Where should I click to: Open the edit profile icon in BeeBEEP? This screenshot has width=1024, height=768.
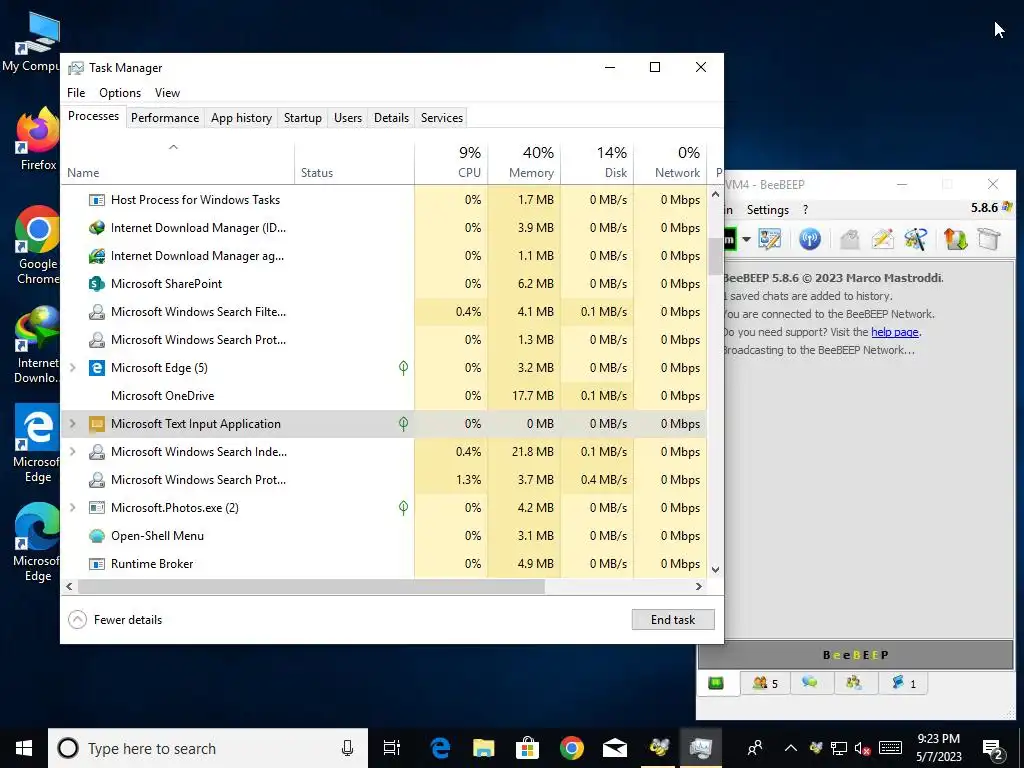click(x=770, y=239)
